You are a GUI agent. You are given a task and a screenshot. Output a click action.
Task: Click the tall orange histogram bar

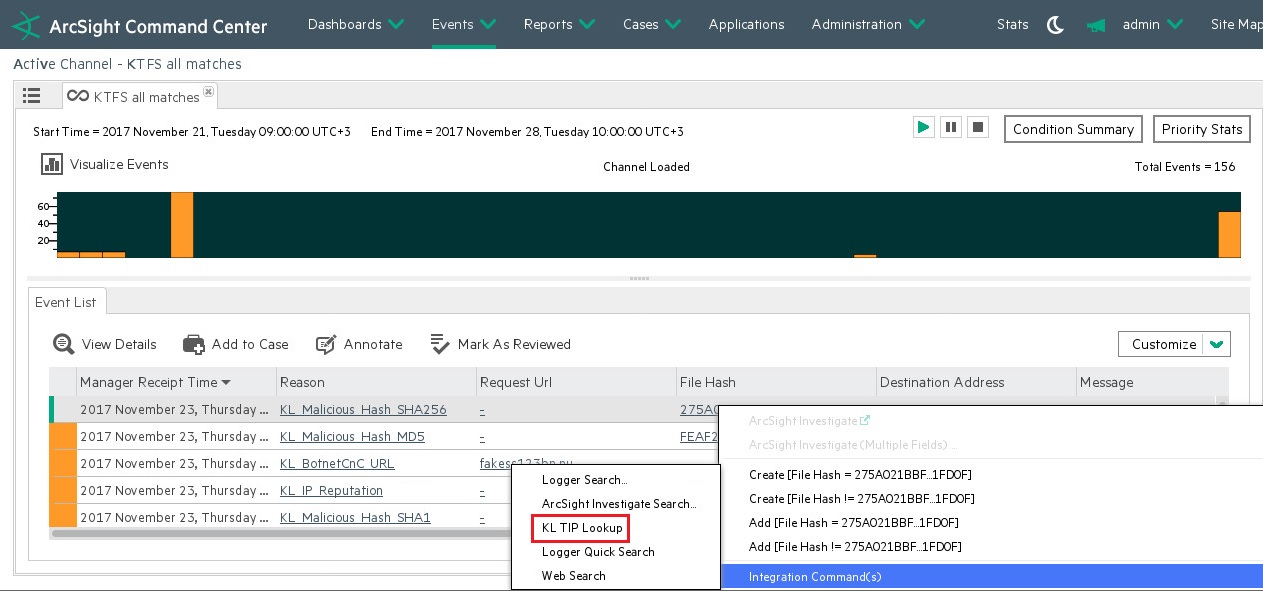click(182, 225)
